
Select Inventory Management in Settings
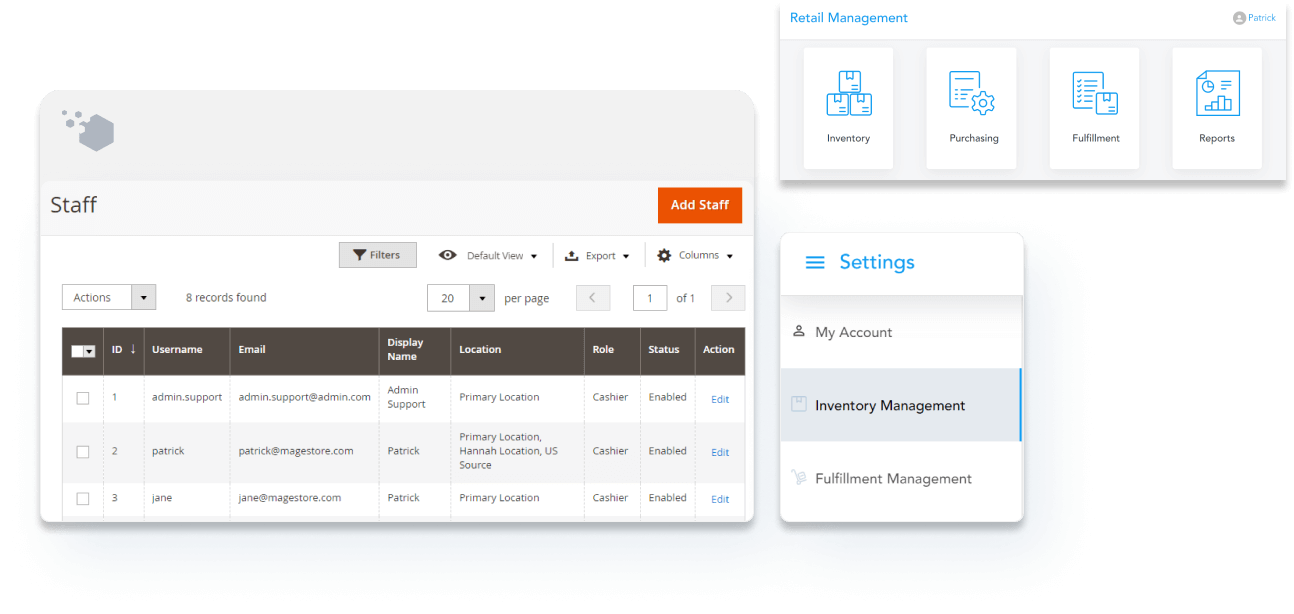pyautogui.click(x=890, y=406)
